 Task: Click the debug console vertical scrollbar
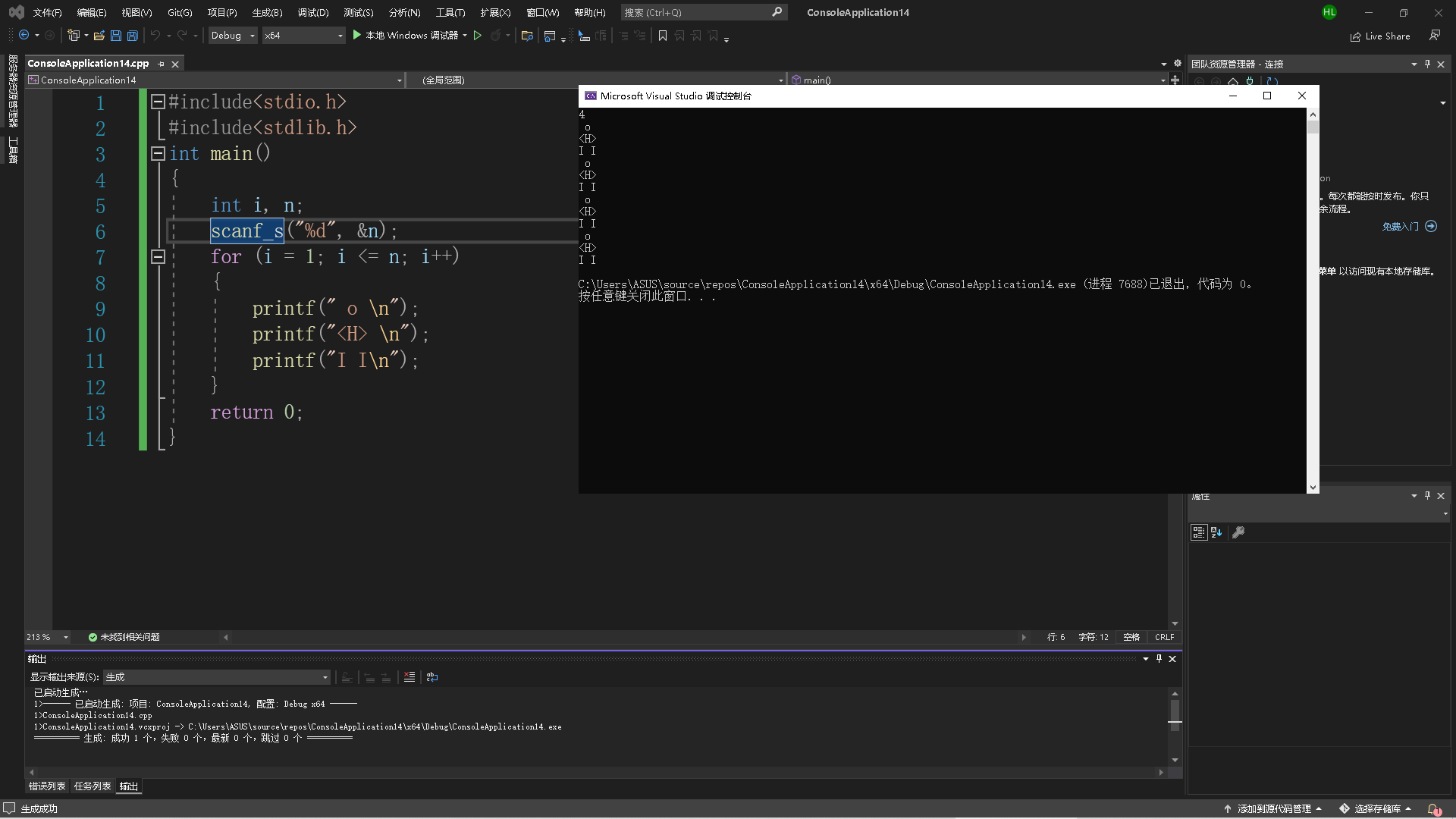(1313, 303)
